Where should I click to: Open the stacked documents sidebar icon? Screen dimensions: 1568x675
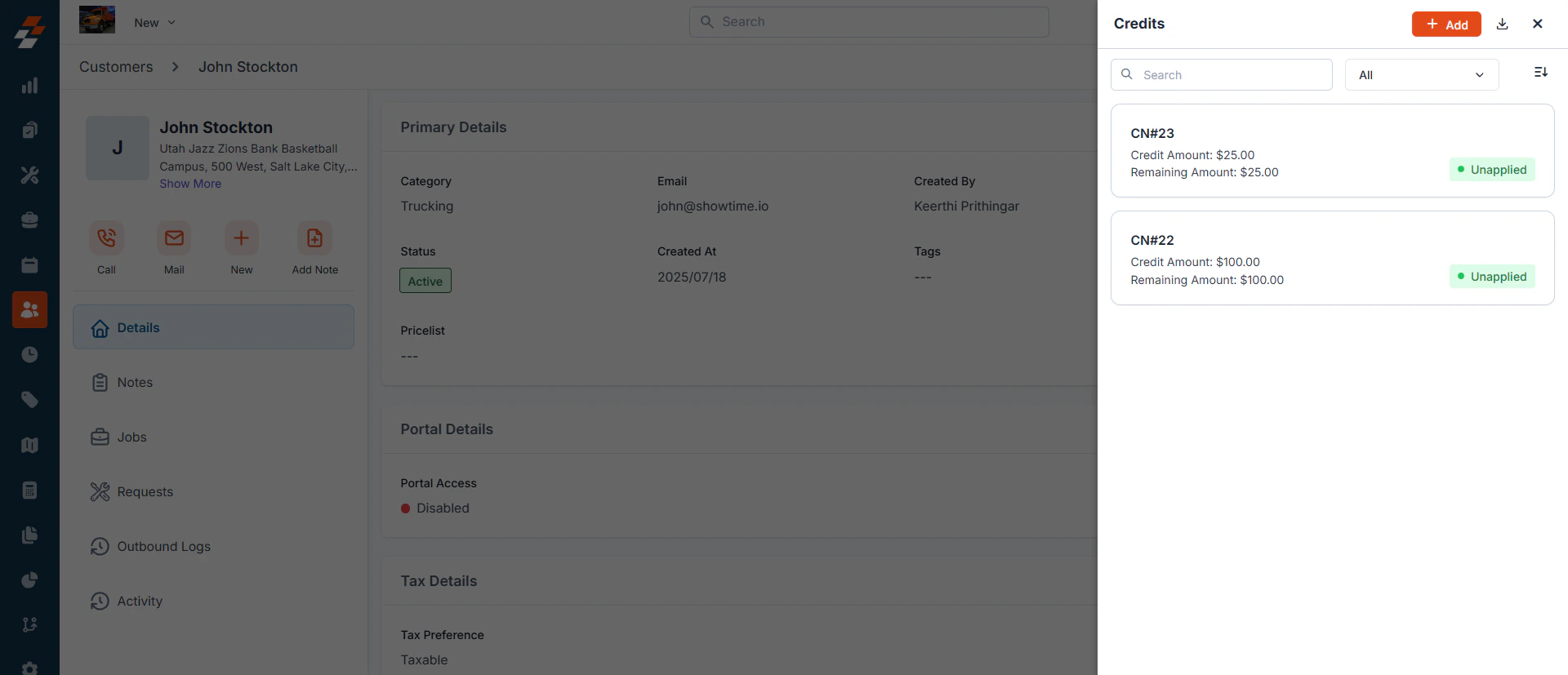(x=29, y=535)
